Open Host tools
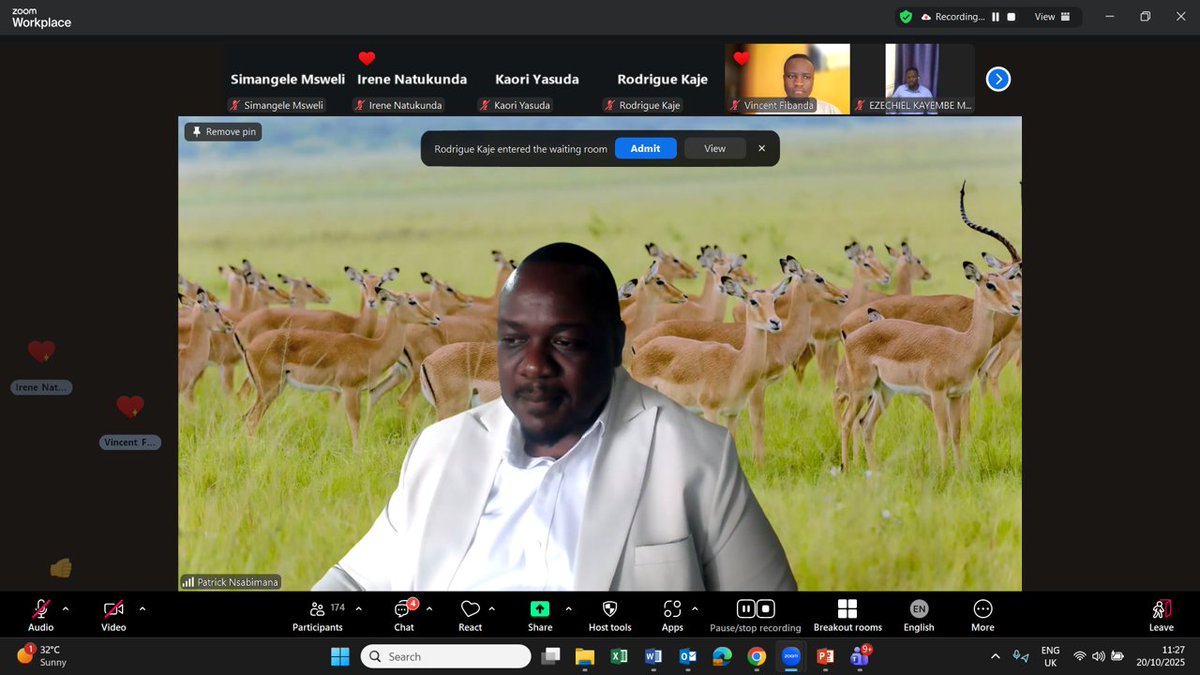 point(609,610)
